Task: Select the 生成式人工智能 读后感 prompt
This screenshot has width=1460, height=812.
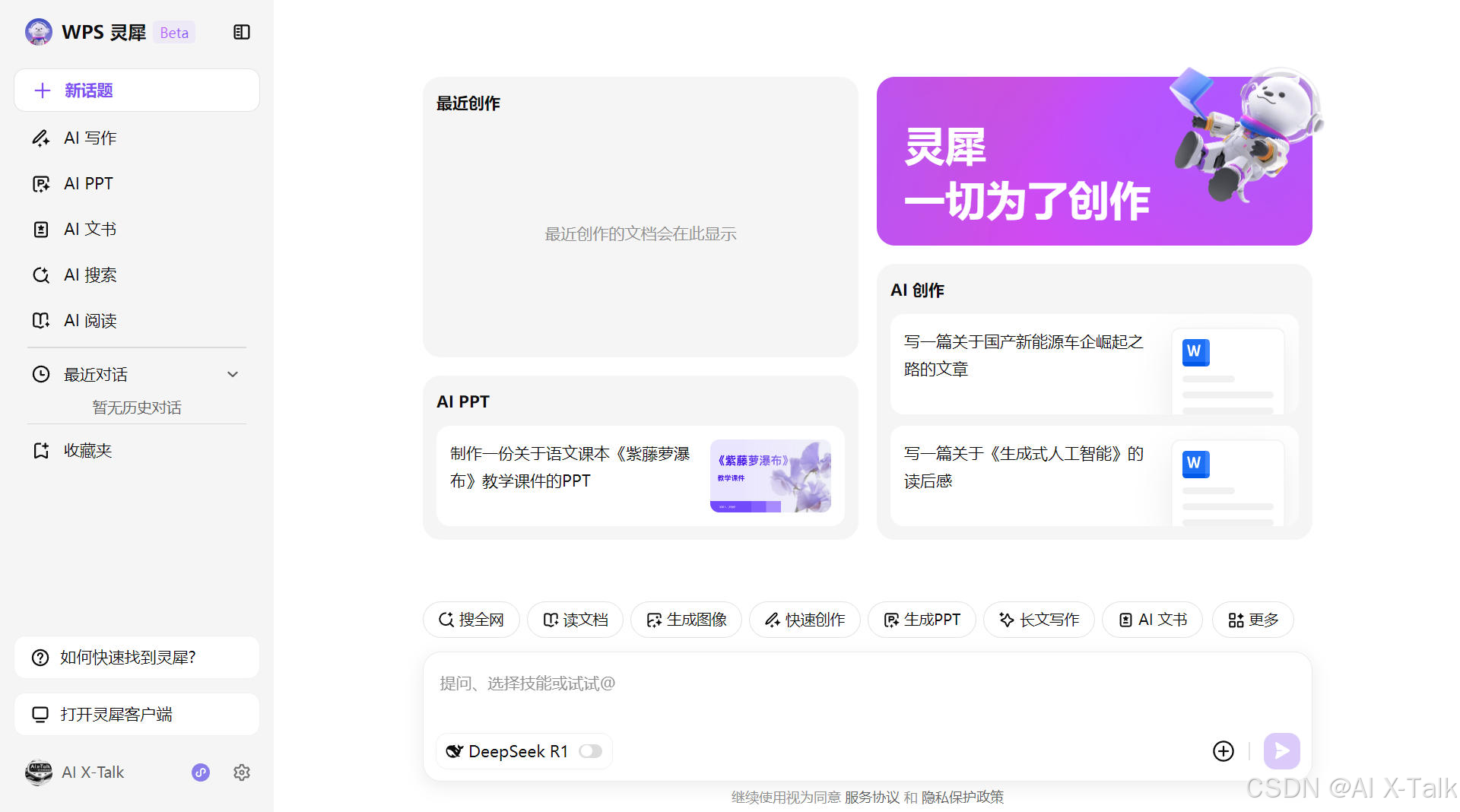Action: [1094, 476]
